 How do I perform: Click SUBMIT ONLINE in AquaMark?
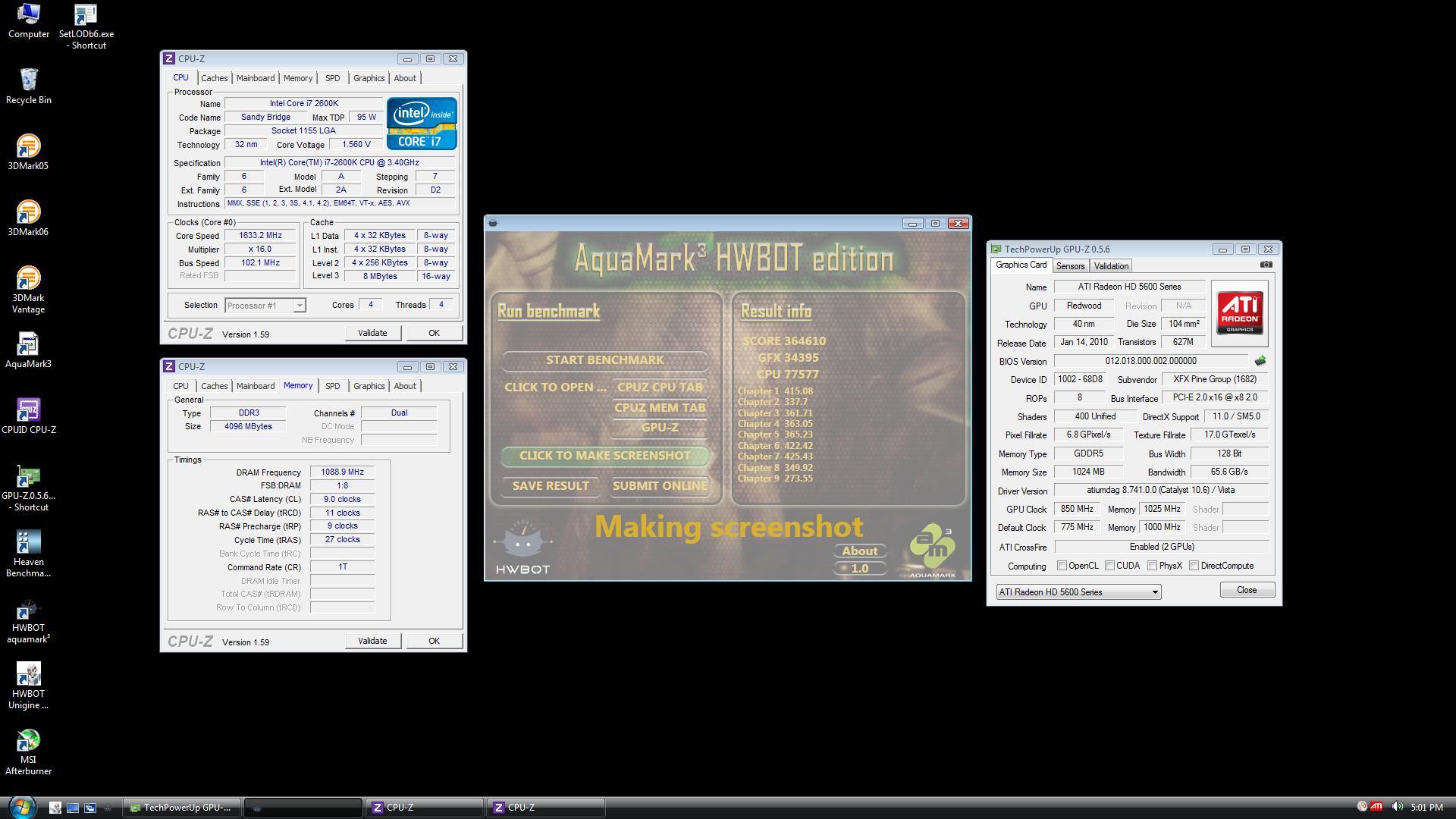(x=660, y=486)
